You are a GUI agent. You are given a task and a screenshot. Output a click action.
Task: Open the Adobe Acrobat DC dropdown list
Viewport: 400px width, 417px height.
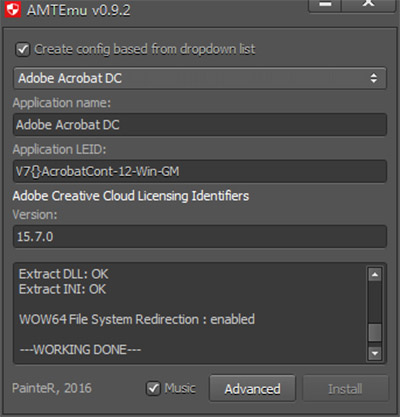(x=200, y=78)
